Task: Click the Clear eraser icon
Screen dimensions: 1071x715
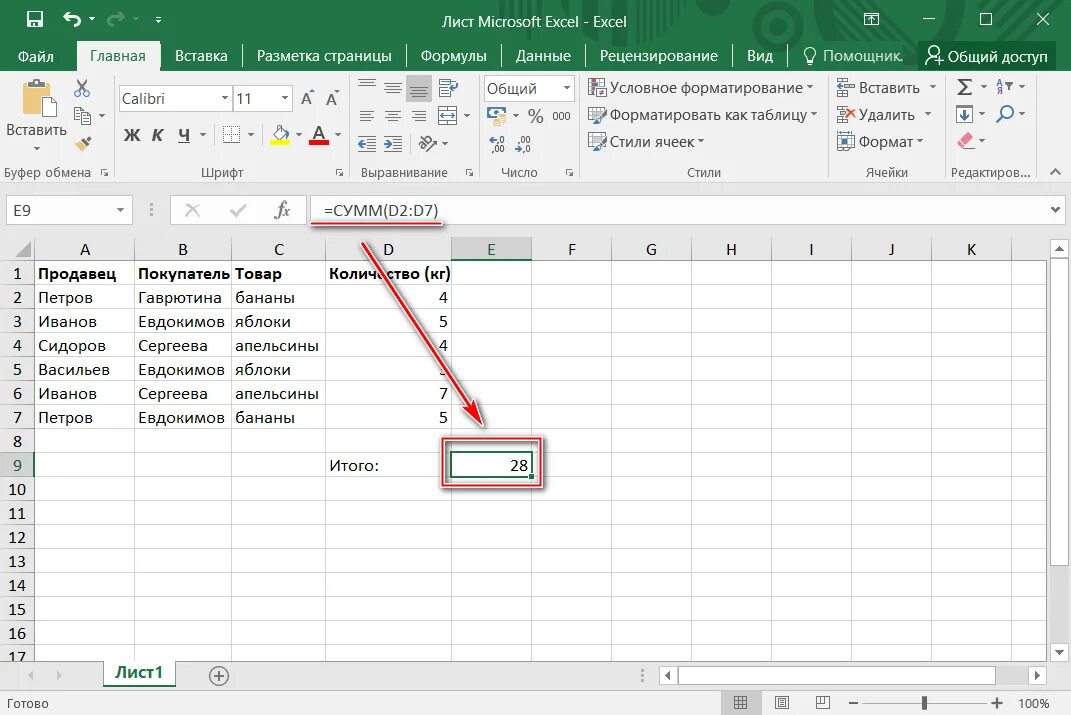Action: coord(965,141)
